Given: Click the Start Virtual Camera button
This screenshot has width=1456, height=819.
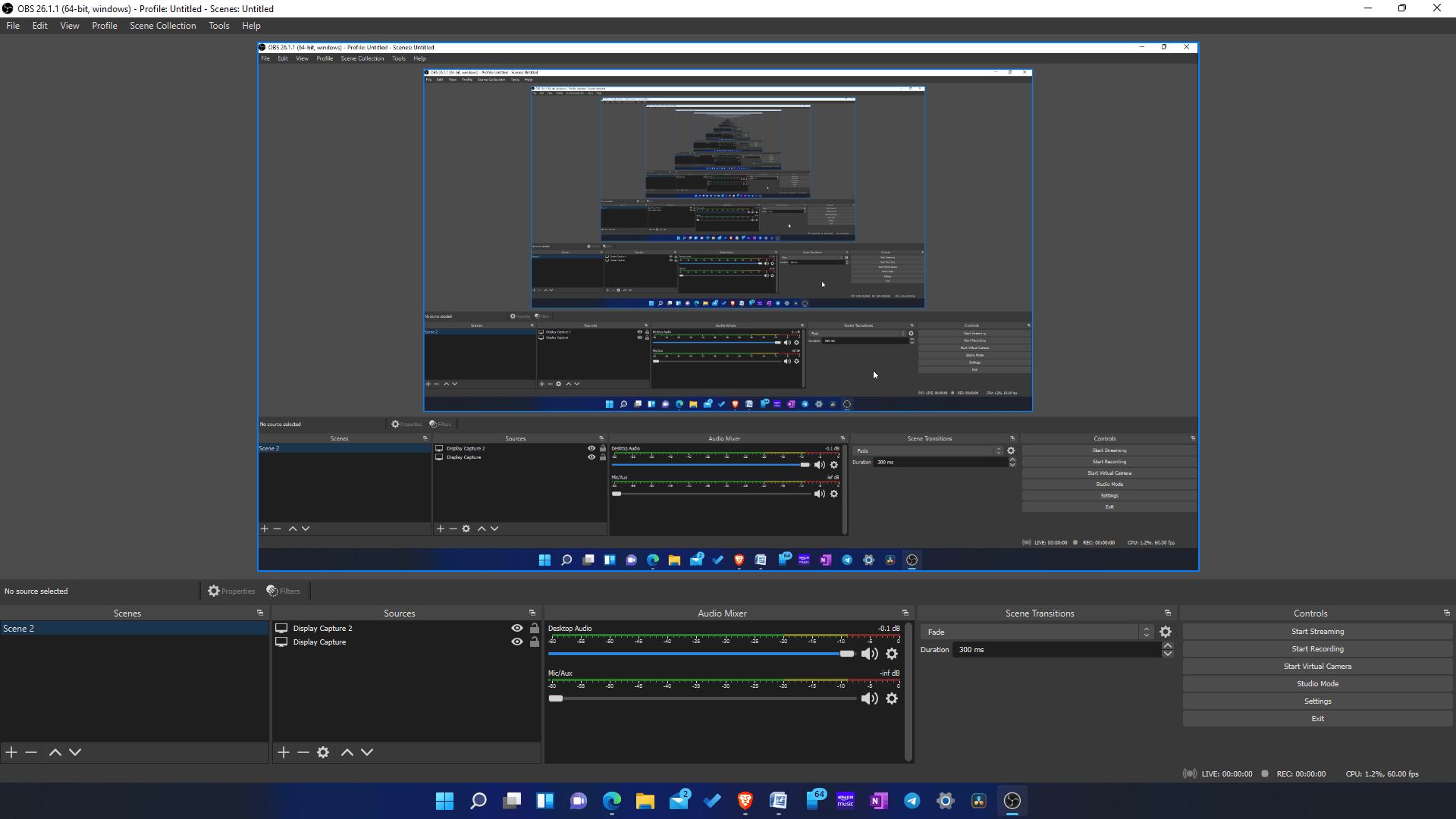Looking at the screenshot, I should tap(1318, 666).
